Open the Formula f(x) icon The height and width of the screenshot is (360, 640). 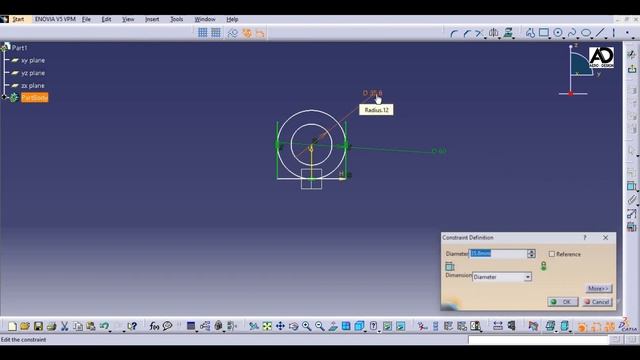click(x=154, y=326)
